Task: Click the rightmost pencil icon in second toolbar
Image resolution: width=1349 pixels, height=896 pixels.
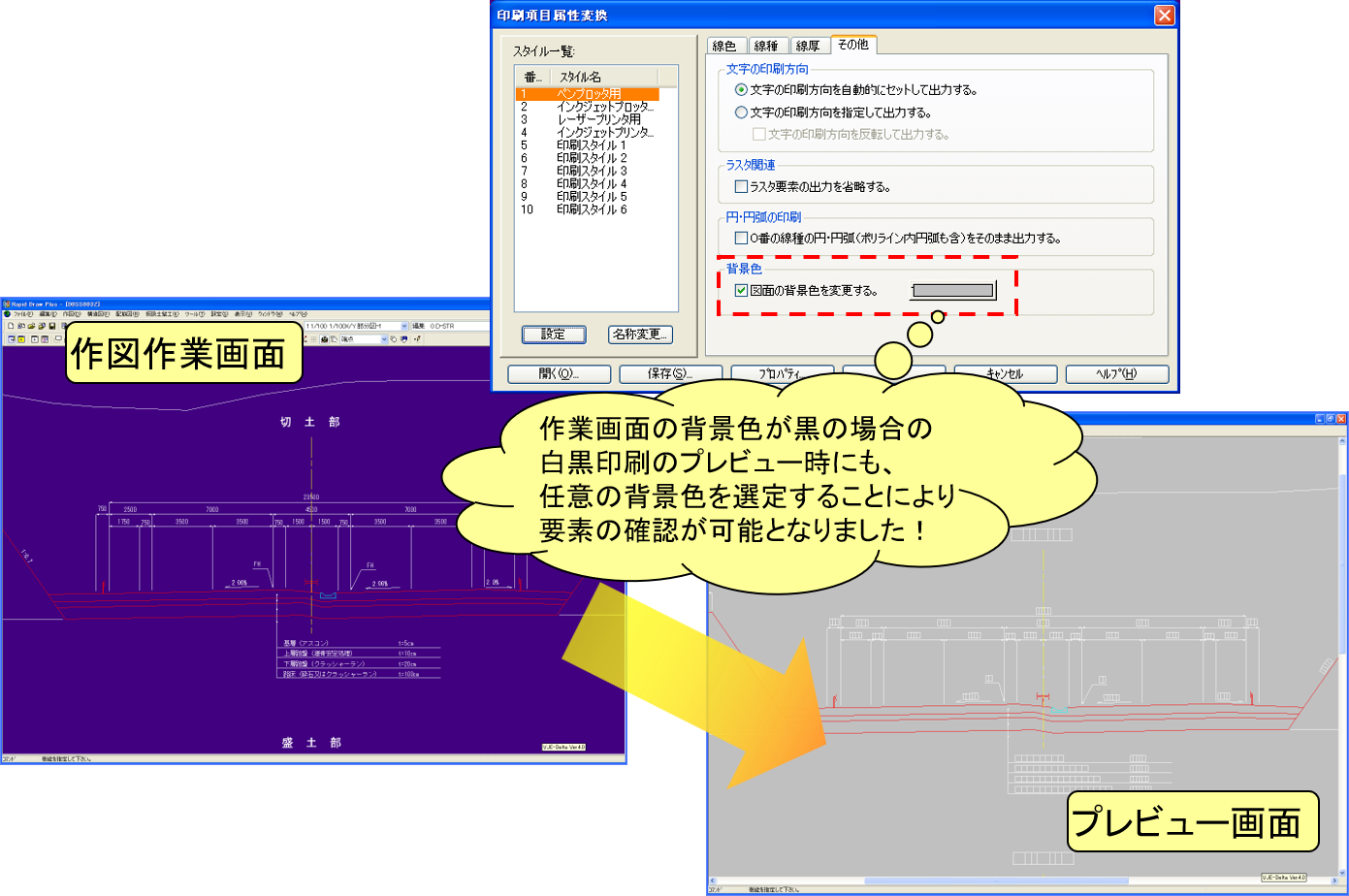Action: (x=417, y=339)
